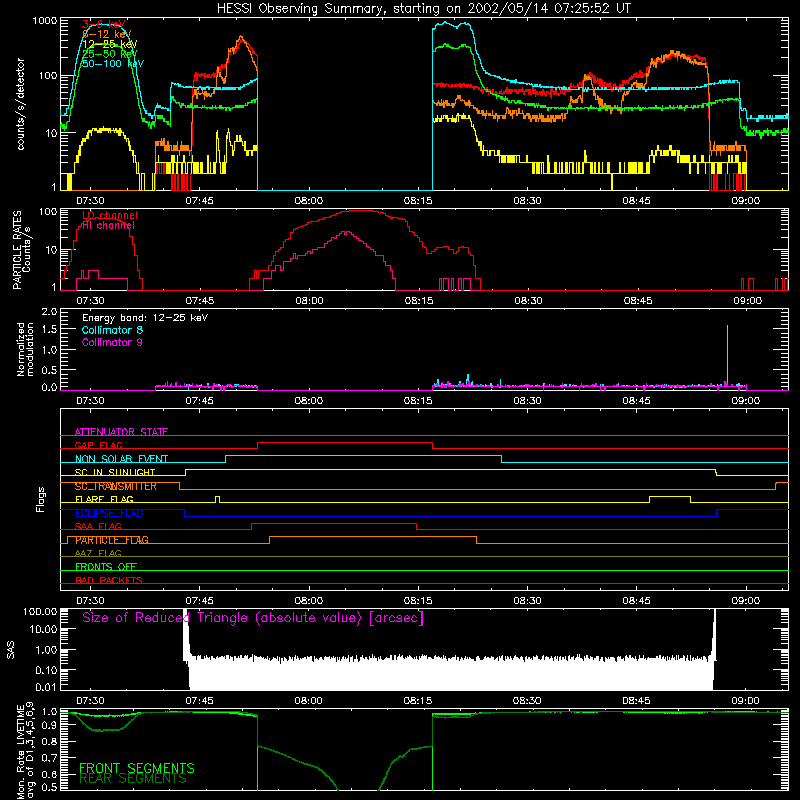Click the PARTICLE_FLAG label
This screenshot has height=800, width=800.
coord(112,540)
